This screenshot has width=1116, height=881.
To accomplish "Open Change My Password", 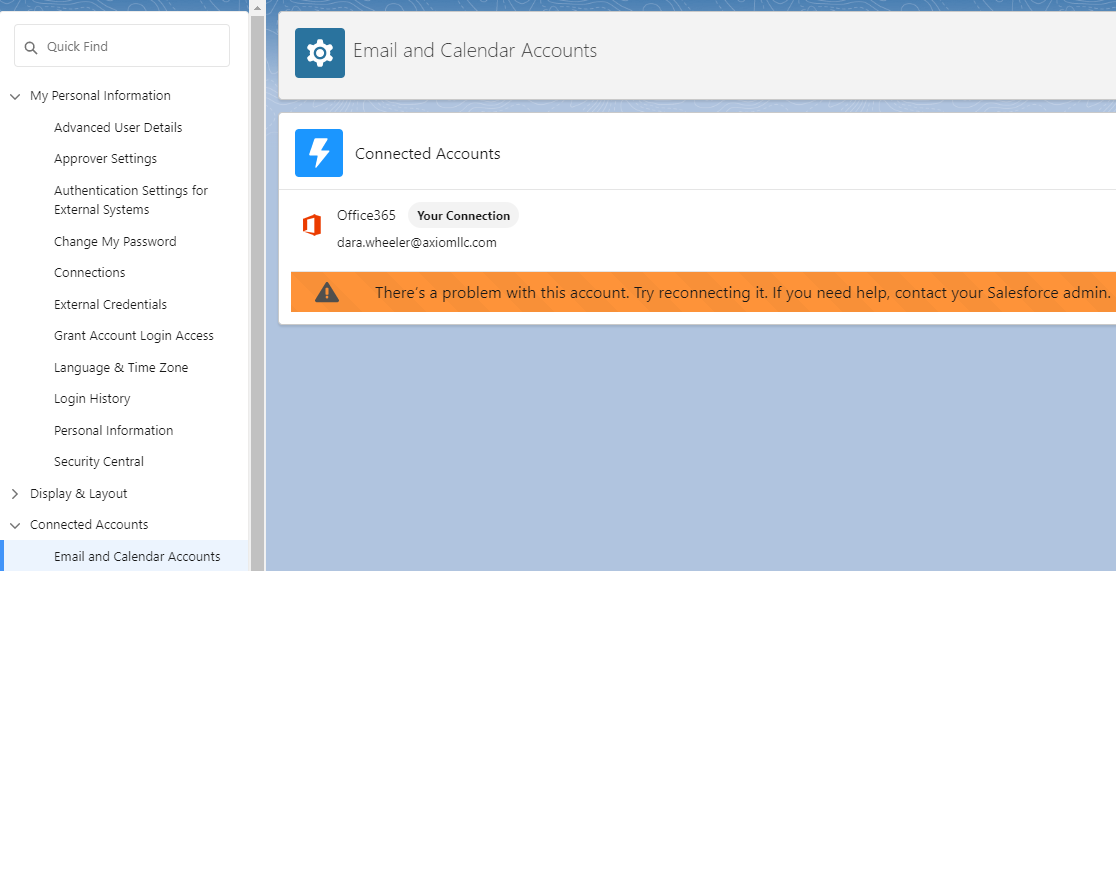I will tap(113, 241).
